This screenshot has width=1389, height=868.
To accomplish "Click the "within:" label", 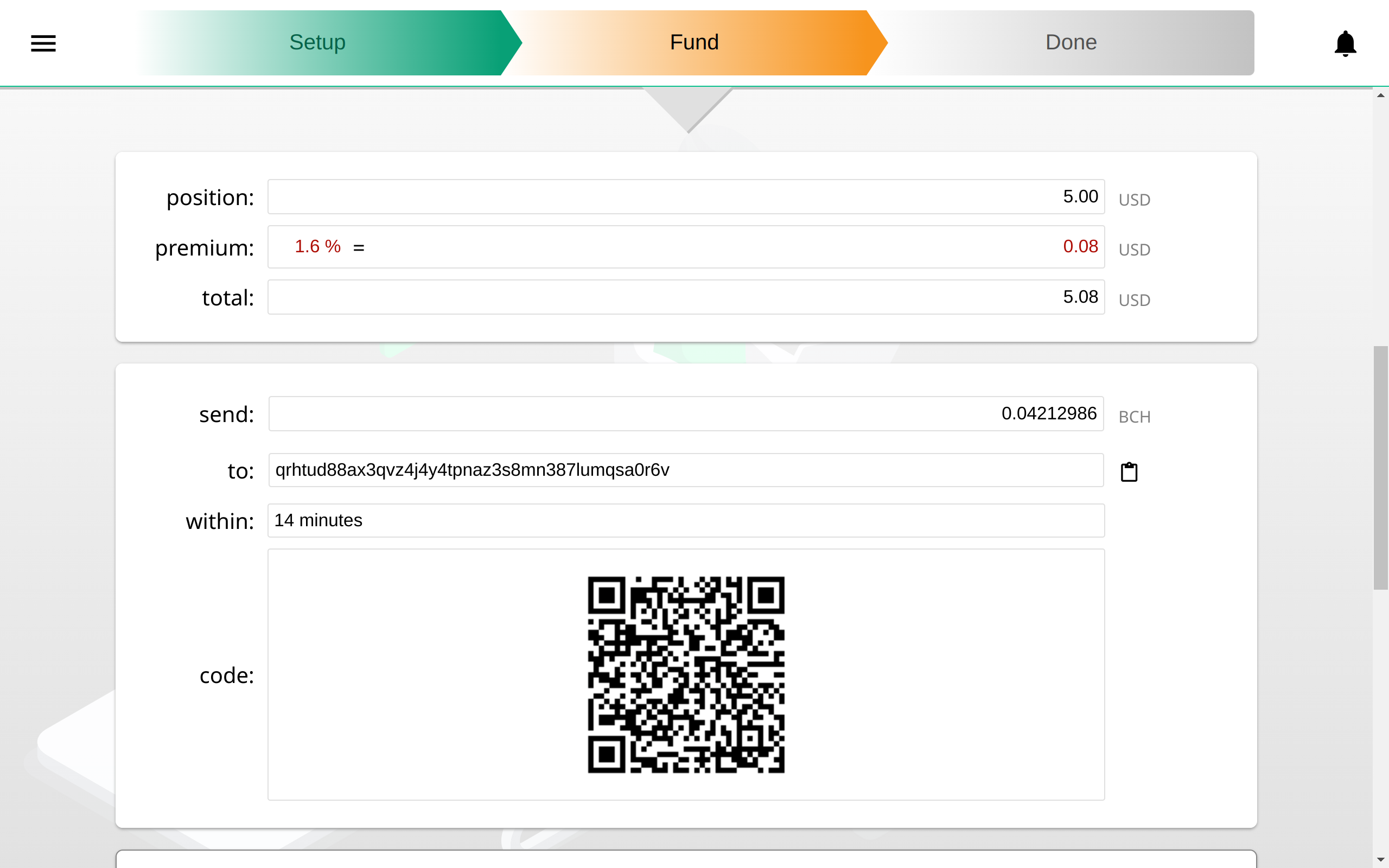I will (220, 521).
